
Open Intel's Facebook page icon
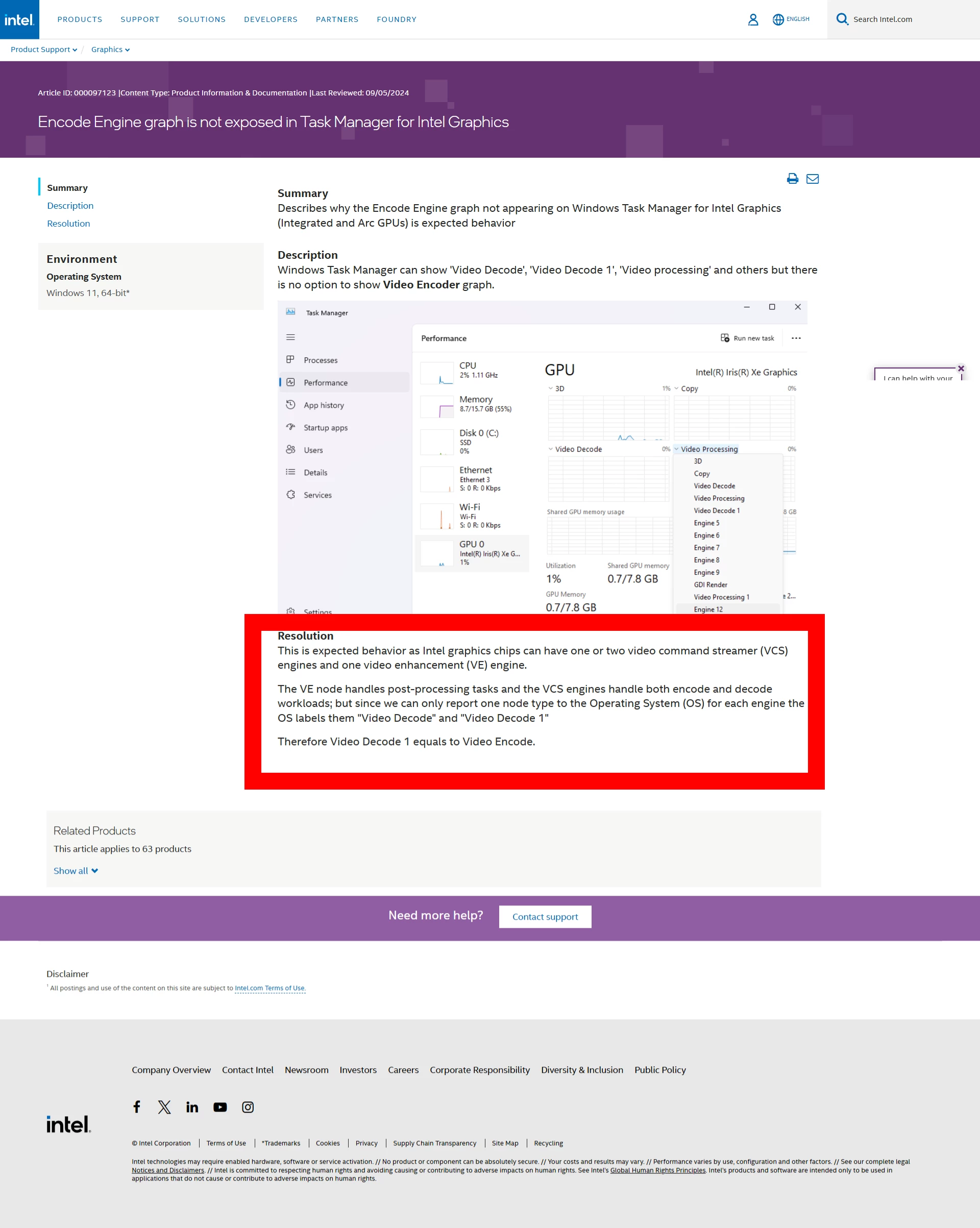(x=137, y=1107)
